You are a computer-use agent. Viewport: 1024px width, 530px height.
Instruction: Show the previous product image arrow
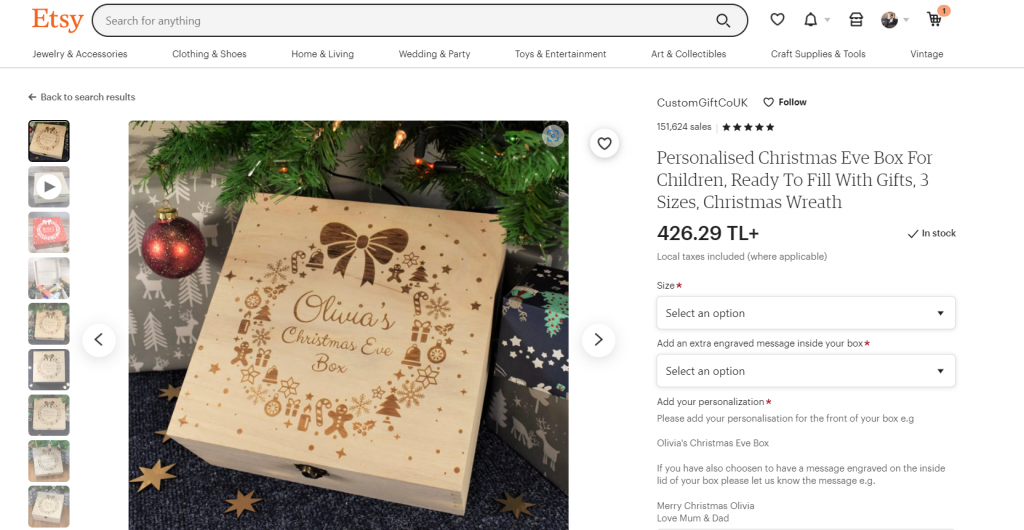[x=99, y=339]
